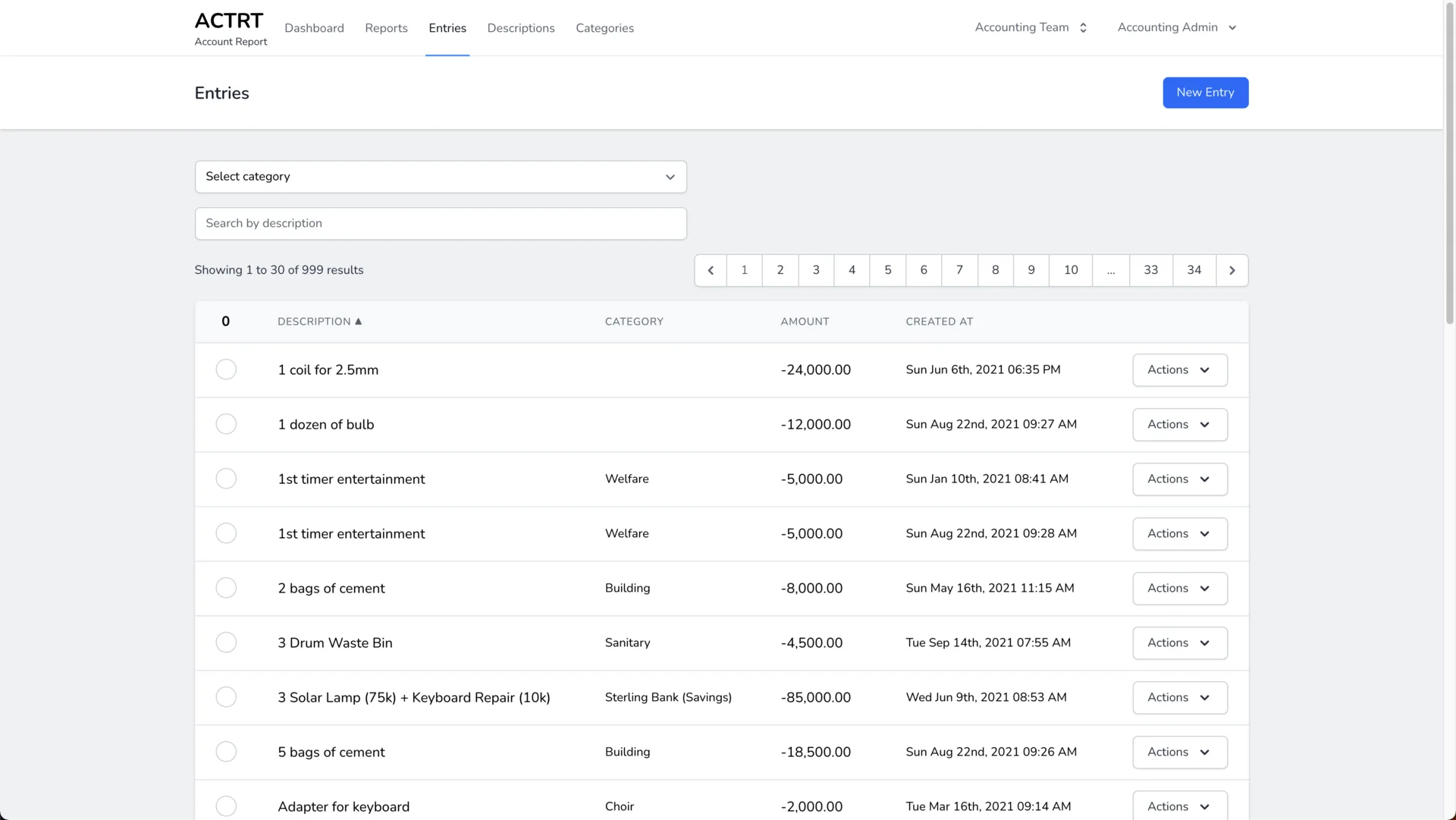
Task: Open the Select category dropdown
Action: 441,177
